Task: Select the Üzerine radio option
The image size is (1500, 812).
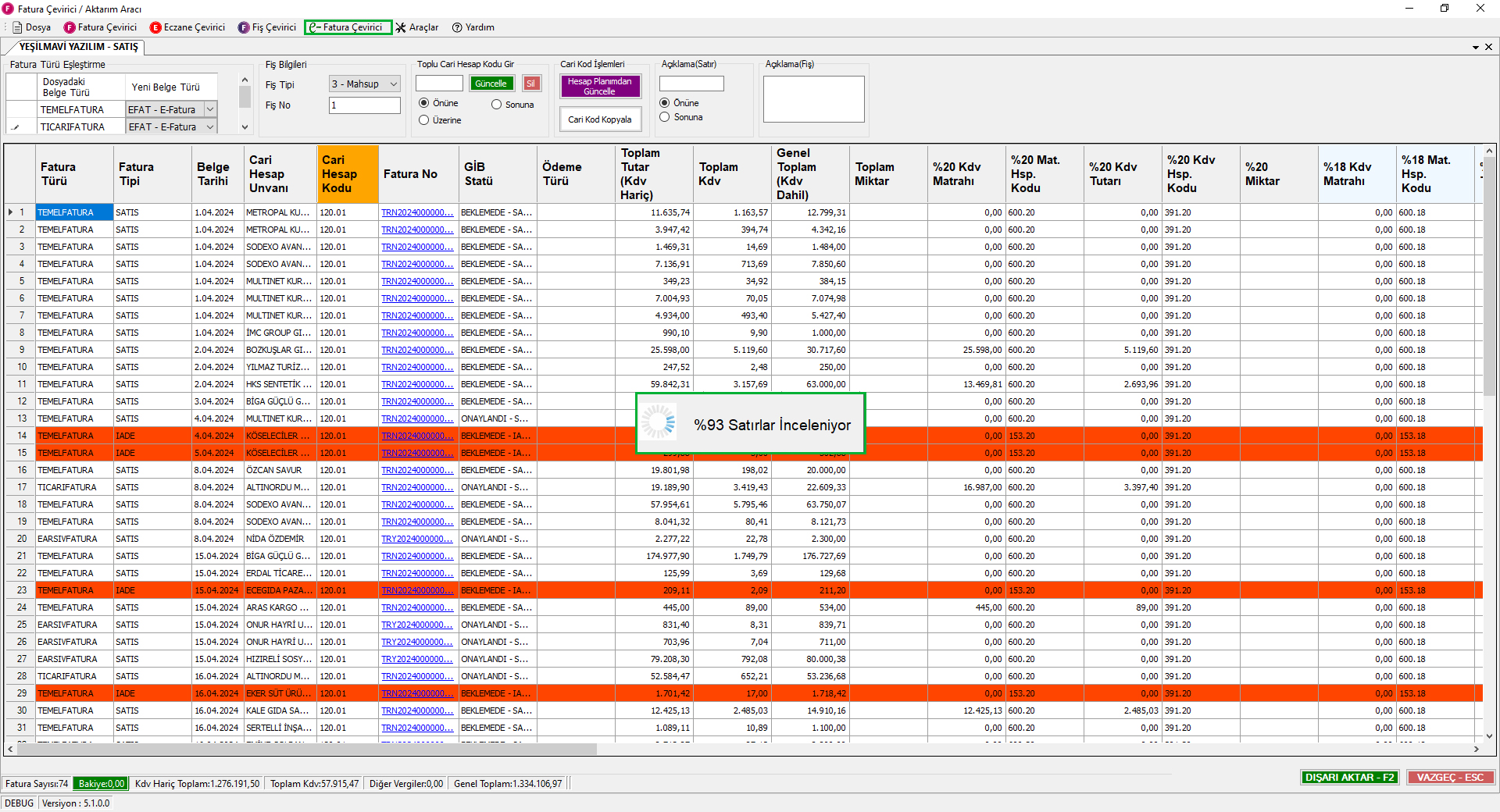Action: click(x=424, y=120)
